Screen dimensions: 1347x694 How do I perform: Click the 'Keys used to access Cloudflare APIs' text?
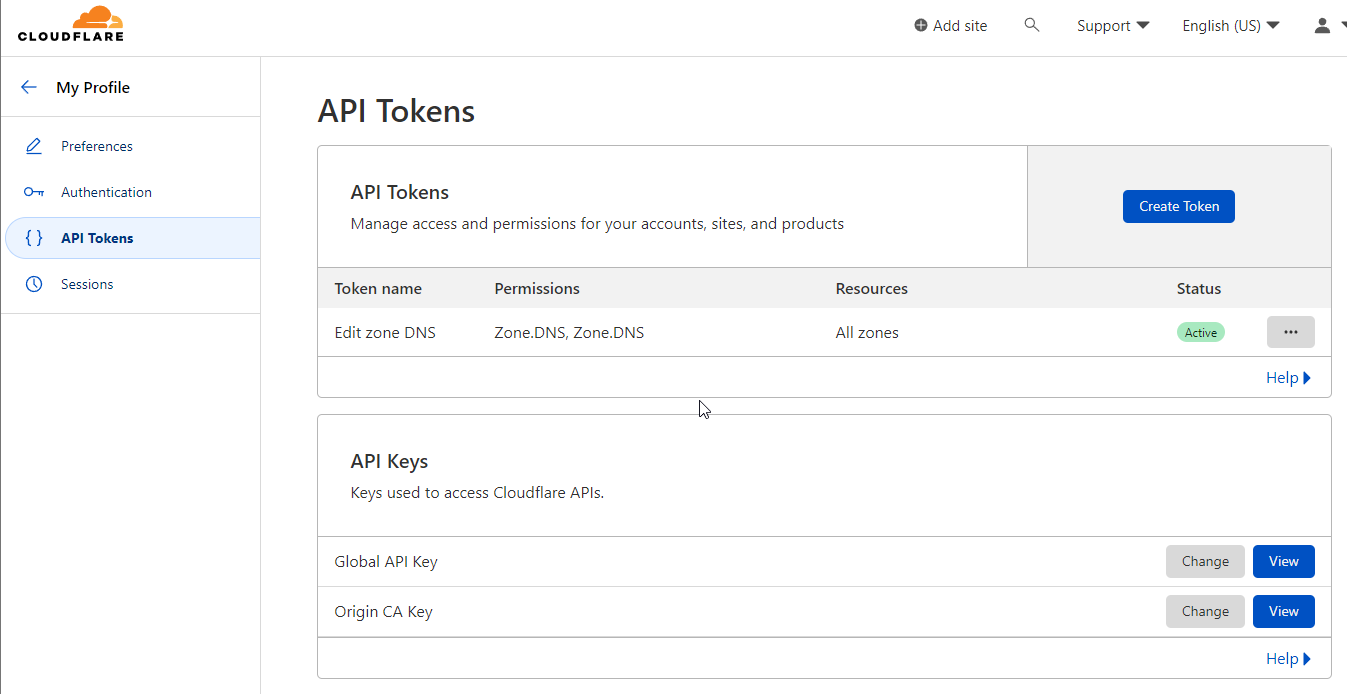[x=477, y=493]
